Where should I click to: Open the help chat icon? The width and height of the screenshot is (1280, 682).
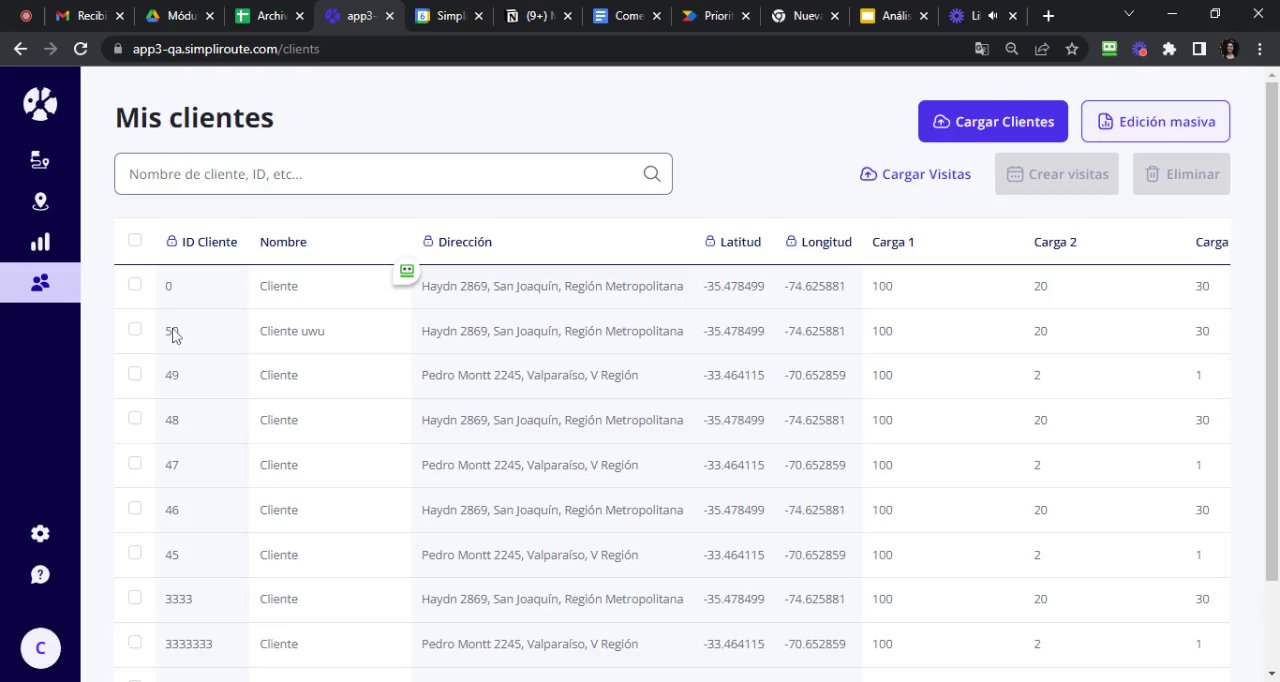tap(40, 575)
